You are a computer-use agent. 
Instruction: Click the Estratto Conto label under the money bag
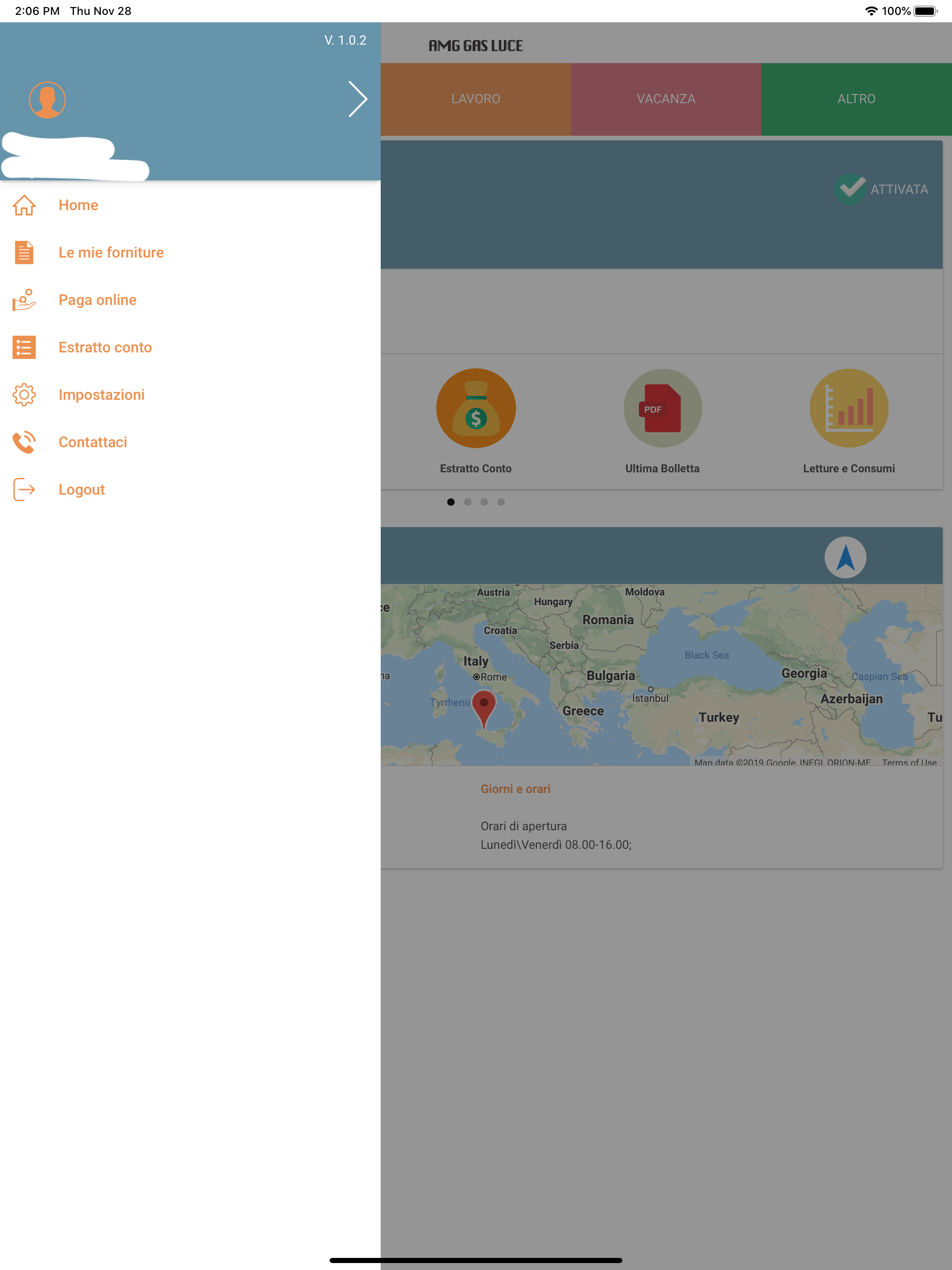coord(476,469)
